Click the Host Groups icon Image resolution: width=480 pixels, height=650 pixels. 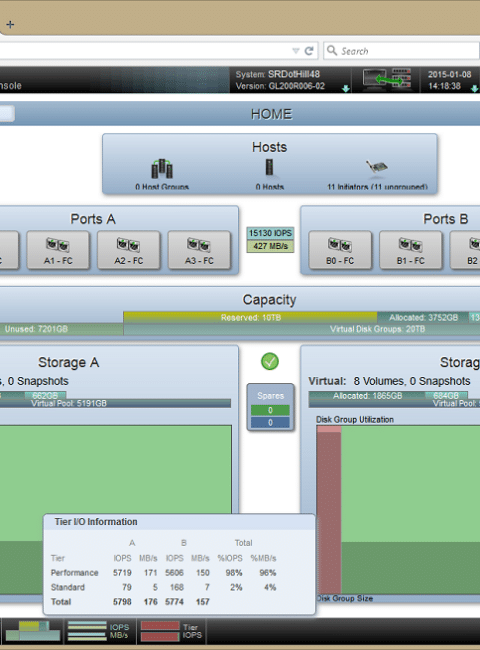coord(162,168)
